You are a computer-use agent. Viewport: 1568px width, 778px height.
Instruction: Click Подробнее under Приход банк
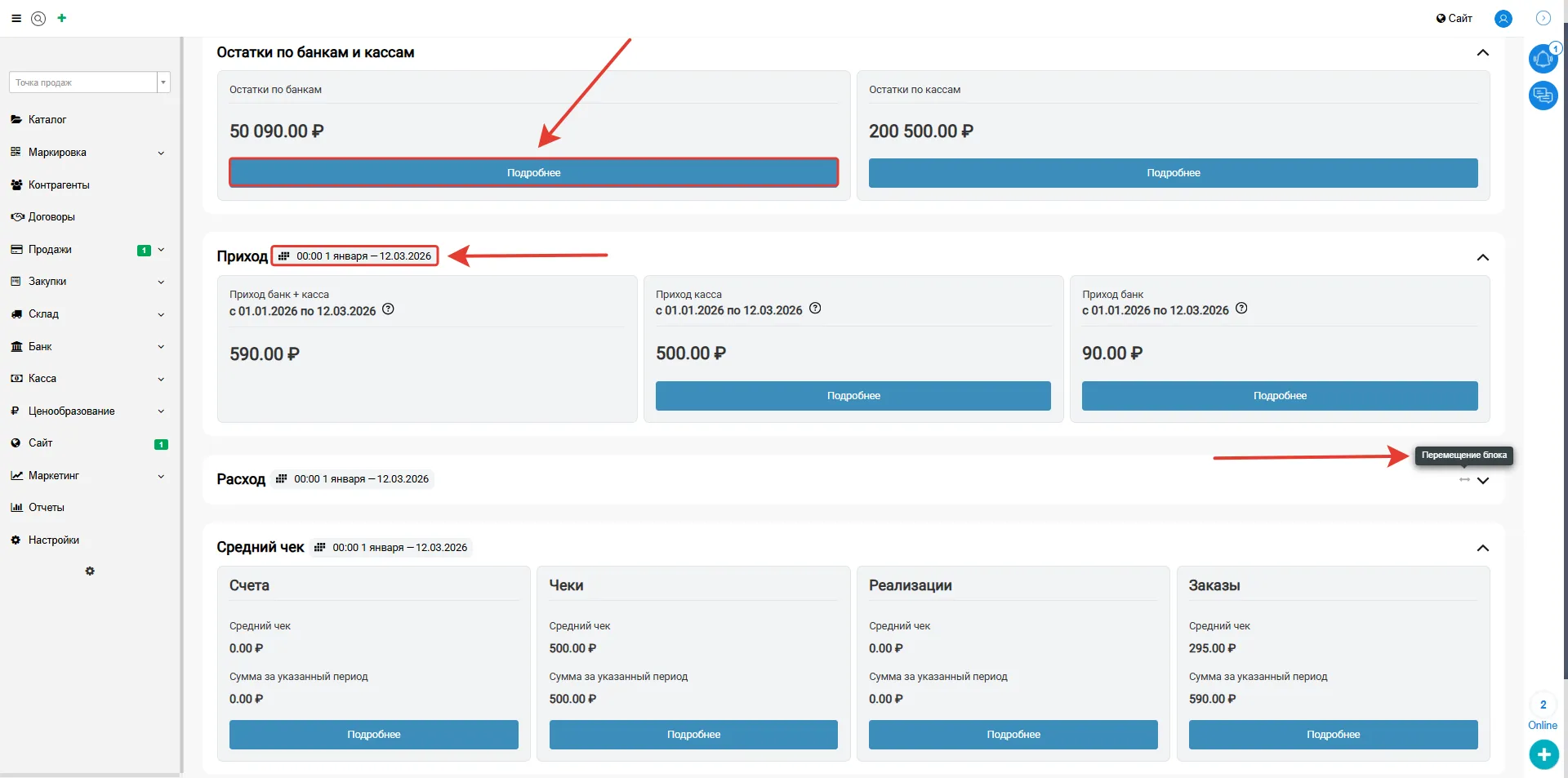pyautogui.click(x=1279, y=396)
